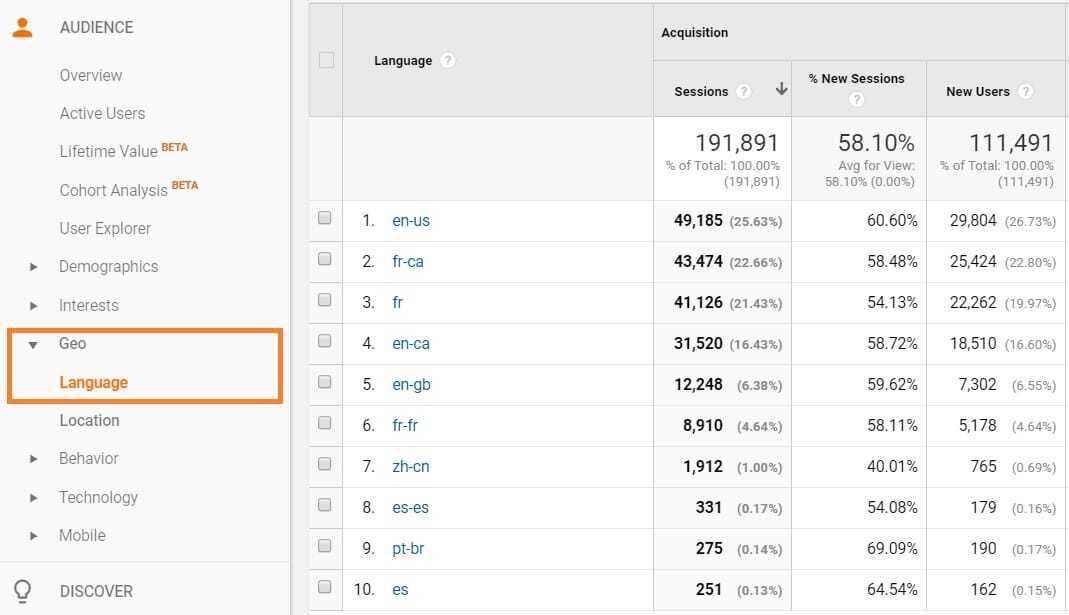Sort by New Users column header
The height and width of the screenshot is (615, 1069).
pos(977,91)
